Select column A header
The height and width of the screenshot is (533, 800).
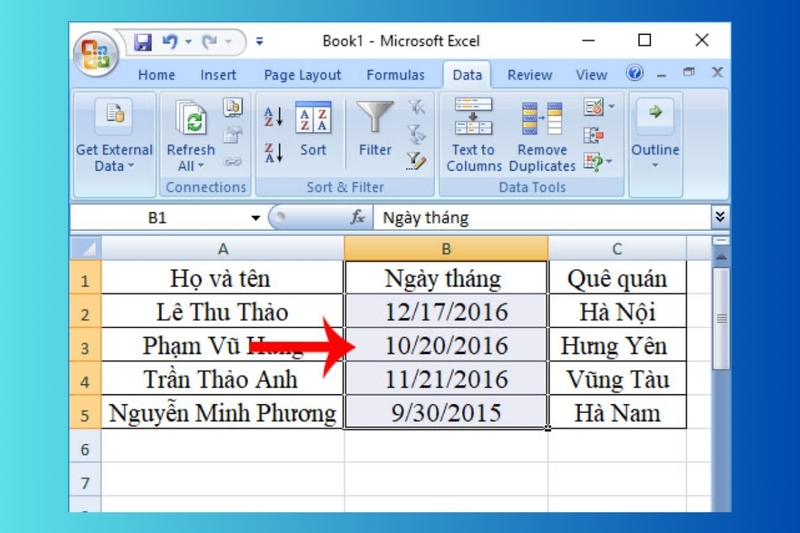223,248
